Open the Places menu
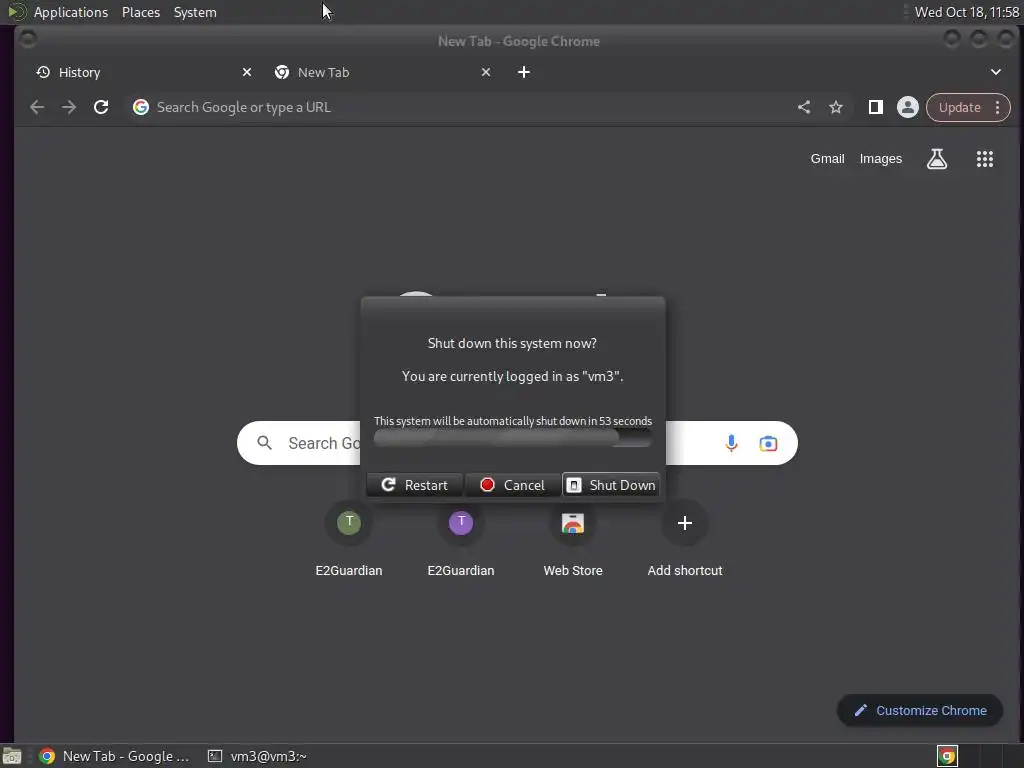Screen dimensions: 1024x768 click(x=141, y=12)
